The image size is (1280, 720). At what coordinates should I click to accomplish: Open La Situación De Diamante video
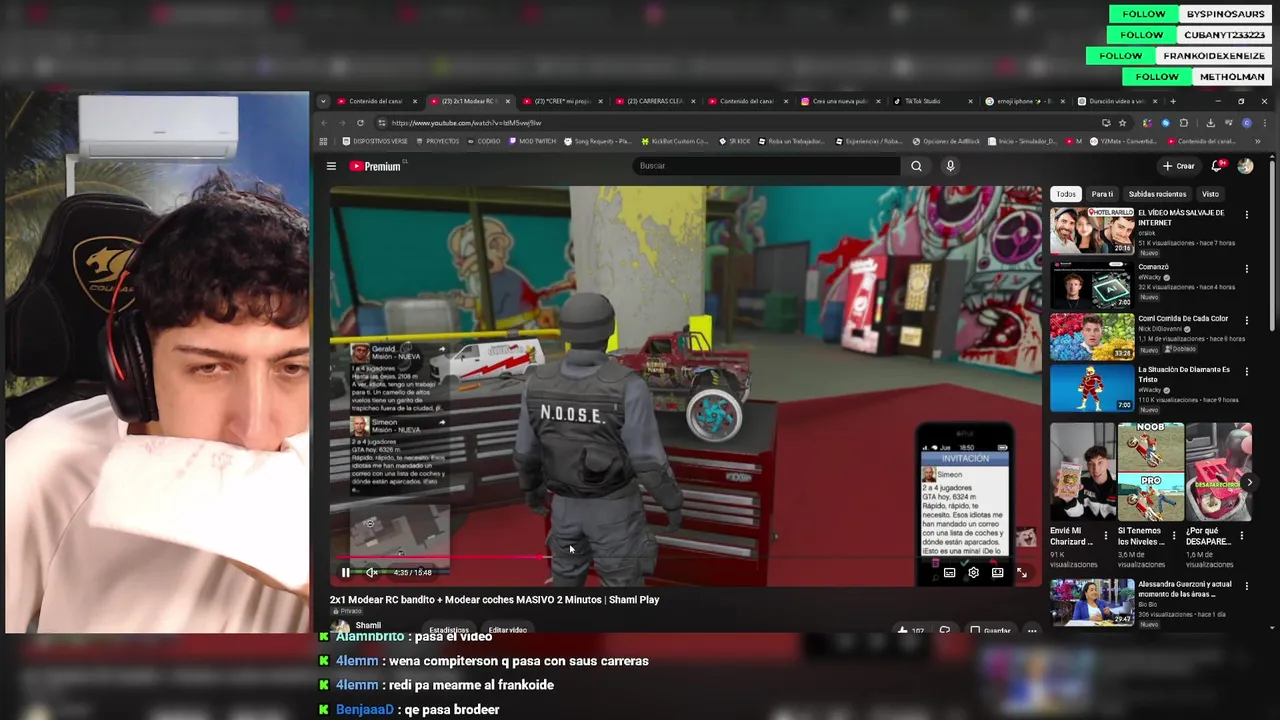[x=1092, y=388]
